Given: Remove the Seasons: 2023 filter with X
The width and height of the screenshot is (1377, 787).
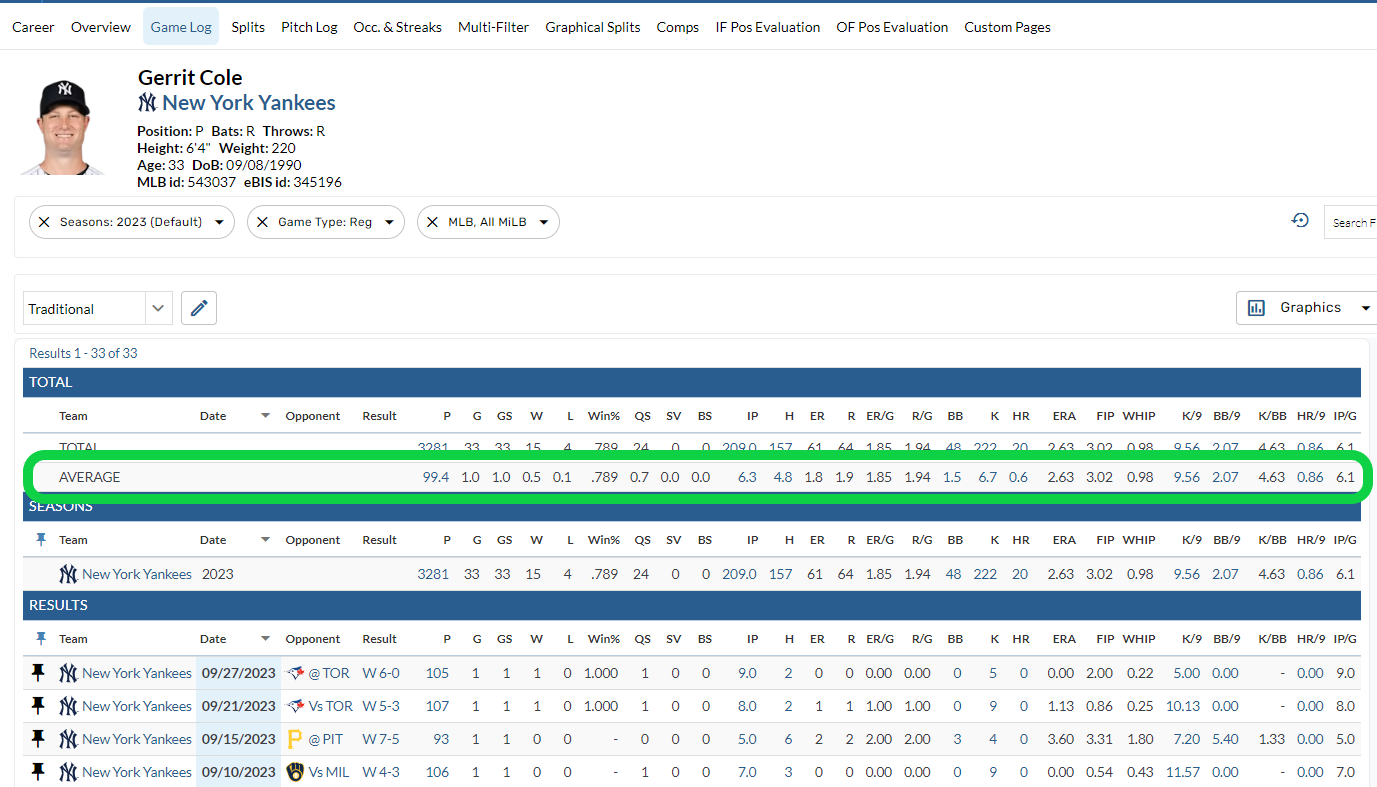Looking at the screenshot, I should pos(44,222).
